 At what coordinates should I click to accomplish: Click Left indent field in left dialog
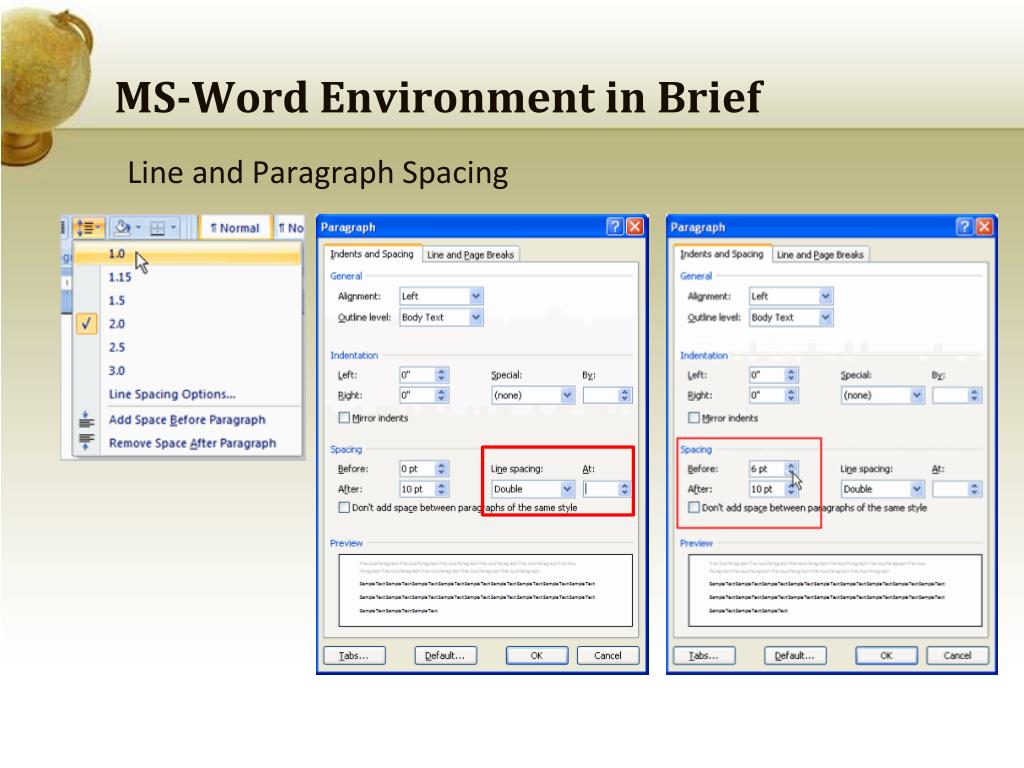pyautogui.click(x=417, y=375)
